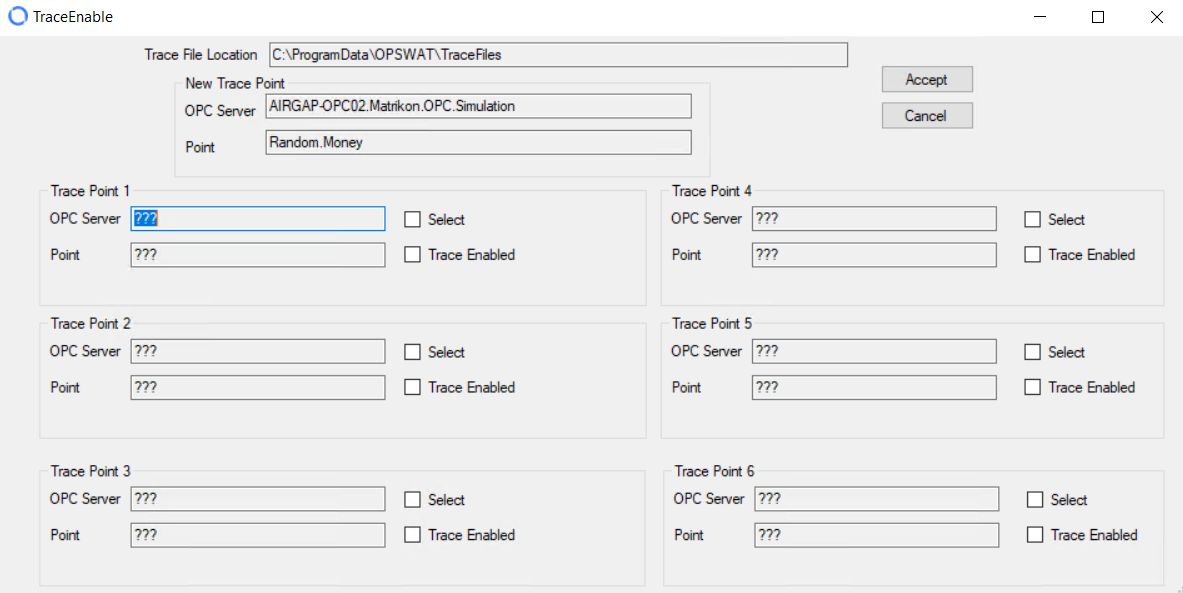
Task: Enable Trace Enabled checkbox in Trace Point 1
Action: tap(412, 255)
